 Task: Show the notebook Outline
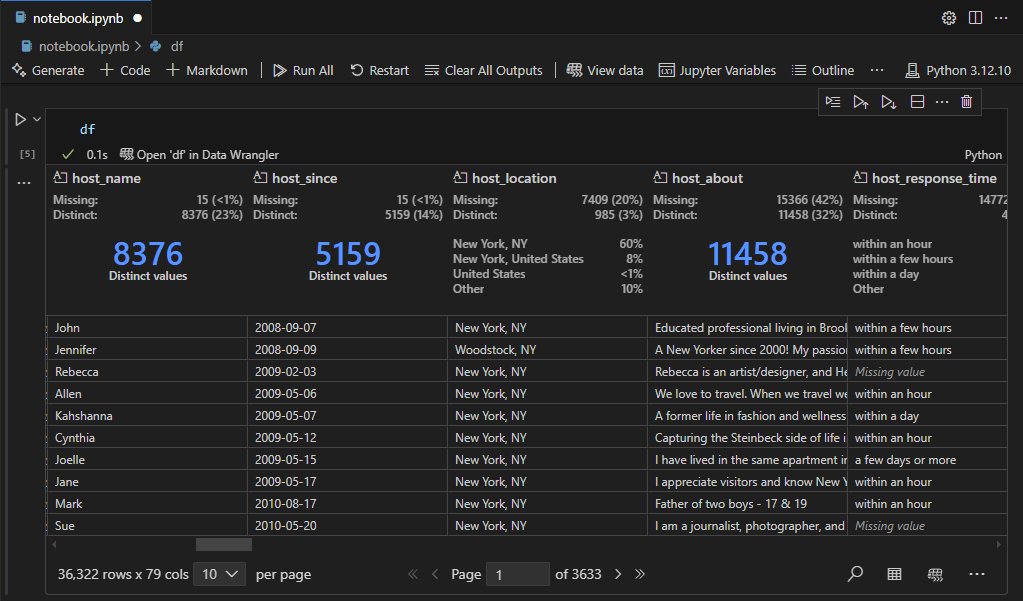coord(823,70)
